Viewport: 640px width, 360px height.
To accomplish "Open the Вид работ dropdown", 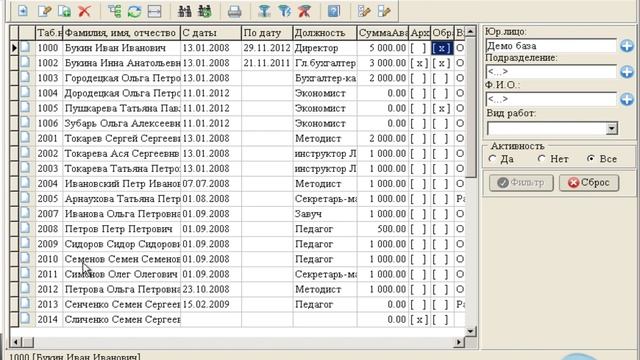I will [x=611, y=129].
